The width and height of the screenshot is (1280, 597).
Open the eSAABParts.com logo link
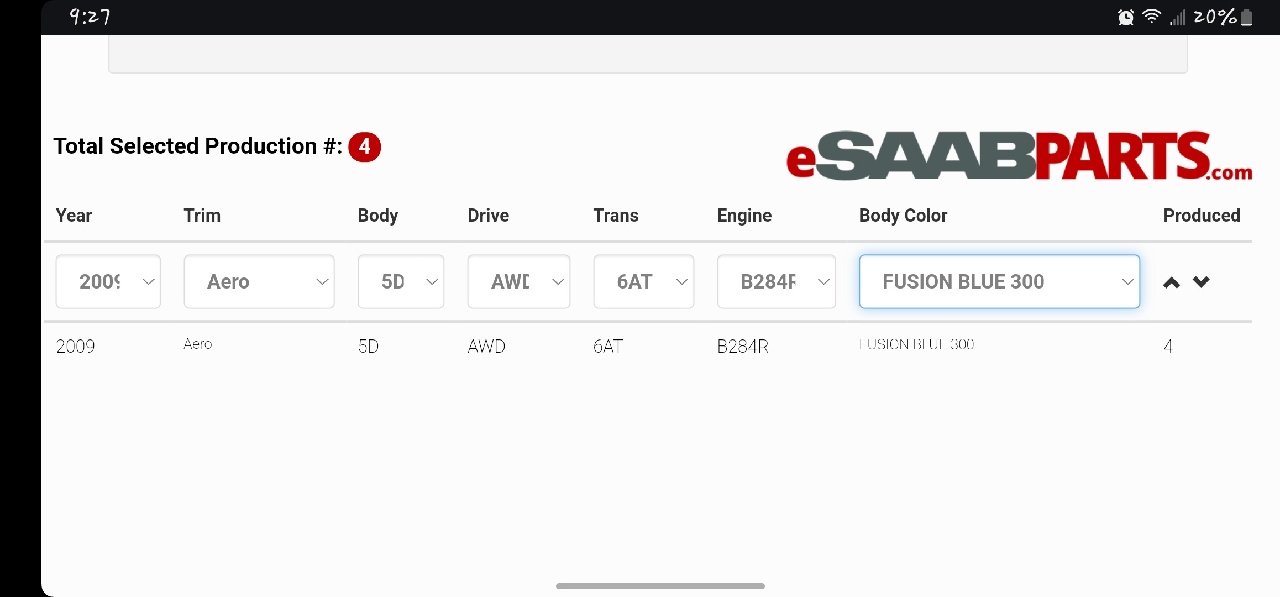coord(1019,158)
